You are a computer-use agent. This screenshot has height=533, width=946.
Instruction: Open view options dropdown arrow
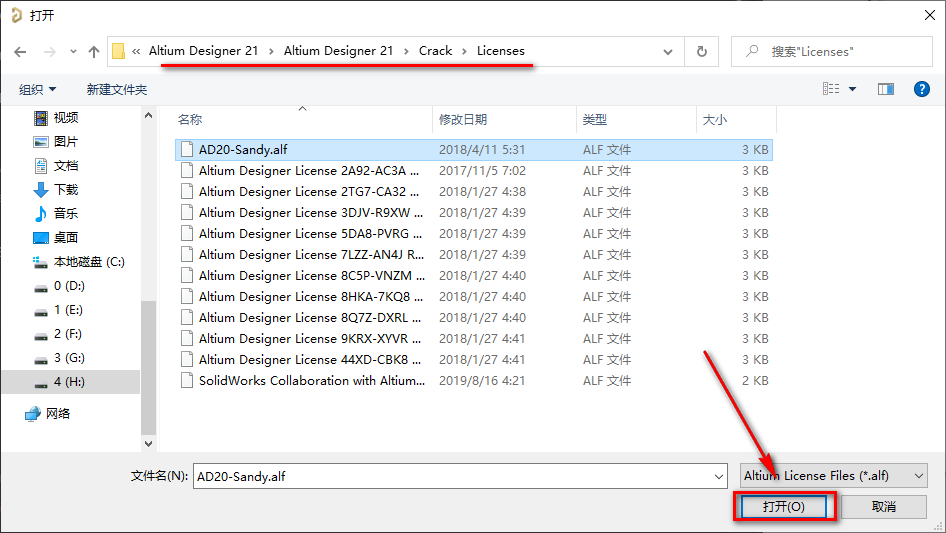(x=852, y=89)
